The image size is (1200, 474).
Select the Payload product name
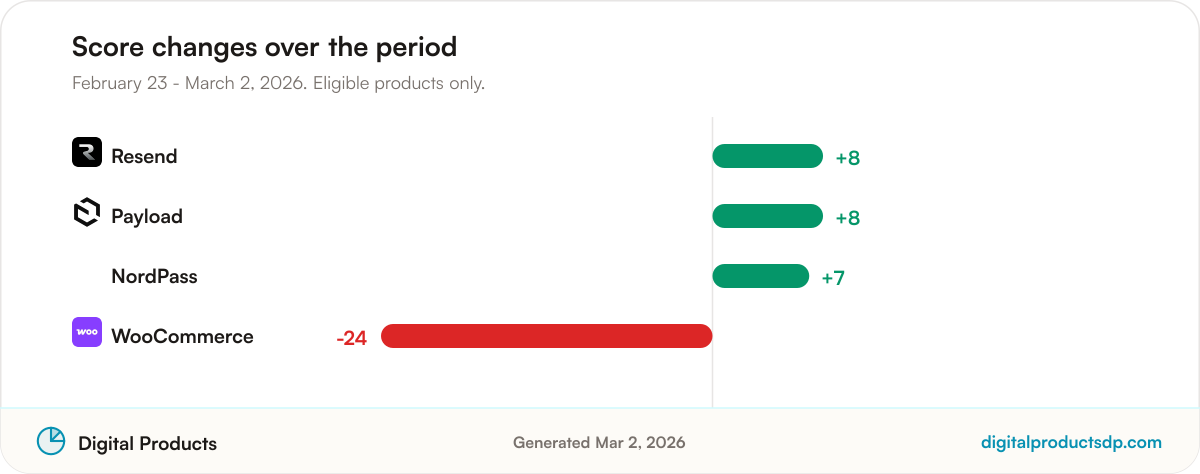(147, 216)
